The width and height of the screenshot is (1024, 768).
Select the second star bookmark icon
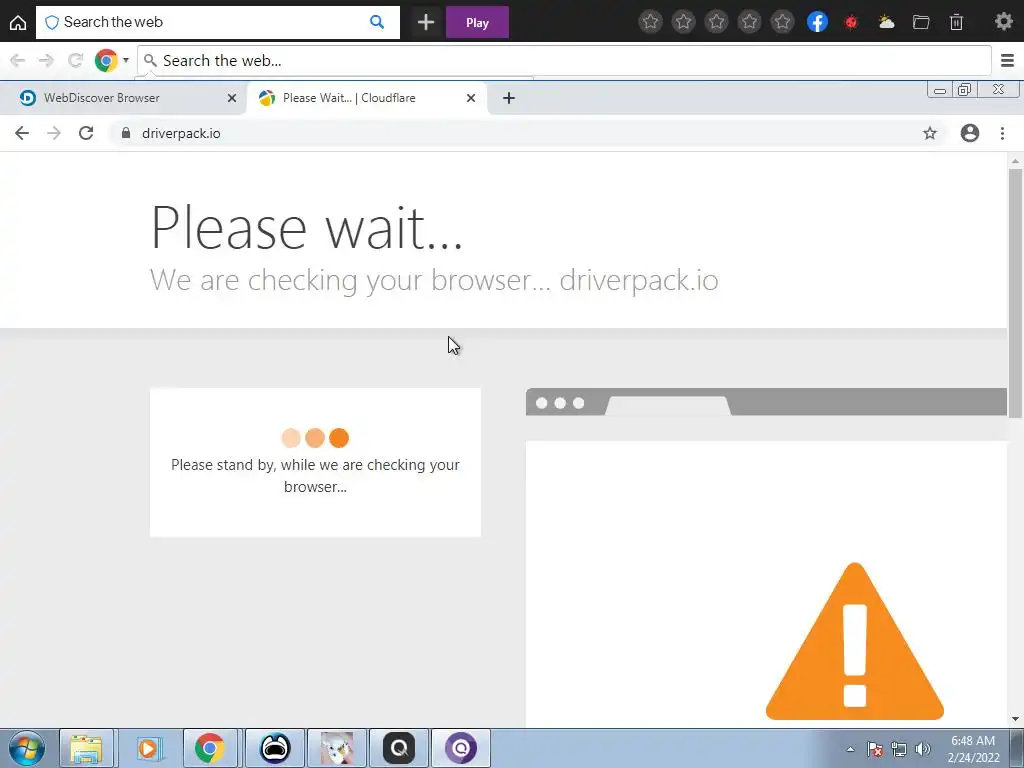point(683,22)
